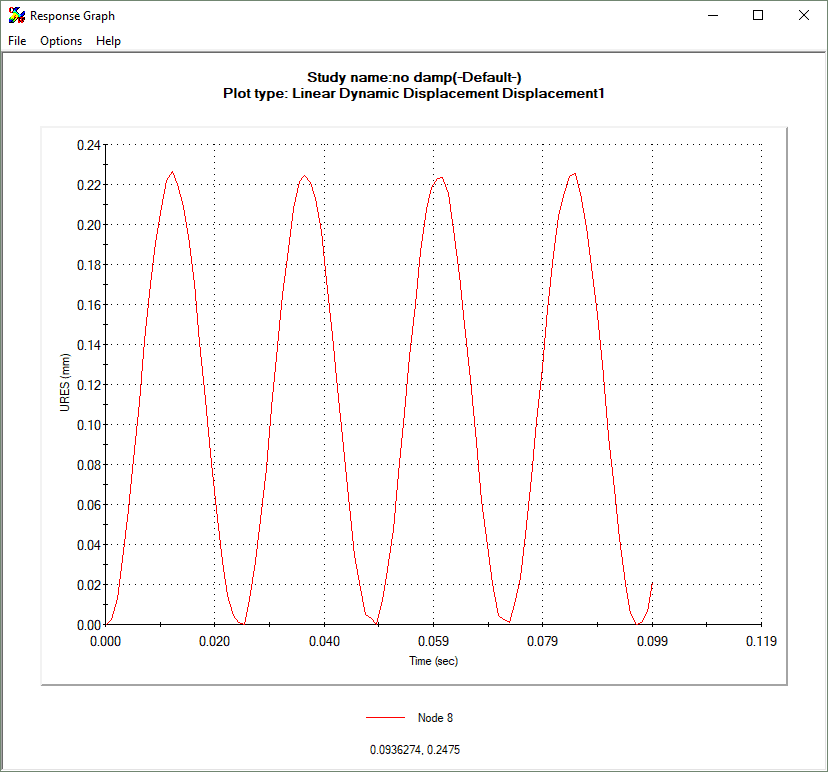Image resolution: width=828 pixels, height=772 pixels.
Task: Minimize the Response Graph window
Action: pos(713,15)
